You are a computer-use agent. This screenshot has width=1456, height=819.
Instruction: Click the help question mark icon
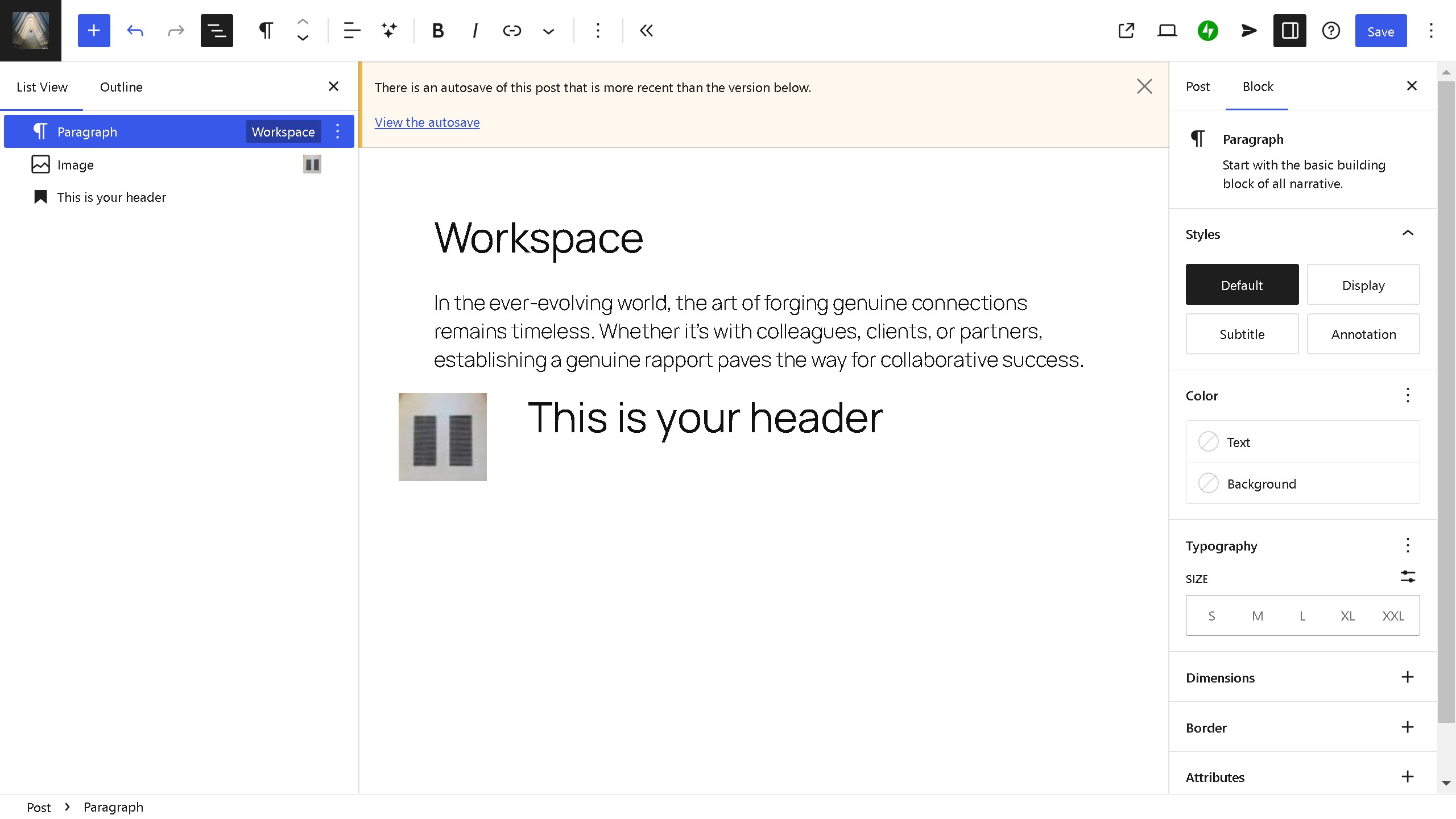click(1331, 31)
